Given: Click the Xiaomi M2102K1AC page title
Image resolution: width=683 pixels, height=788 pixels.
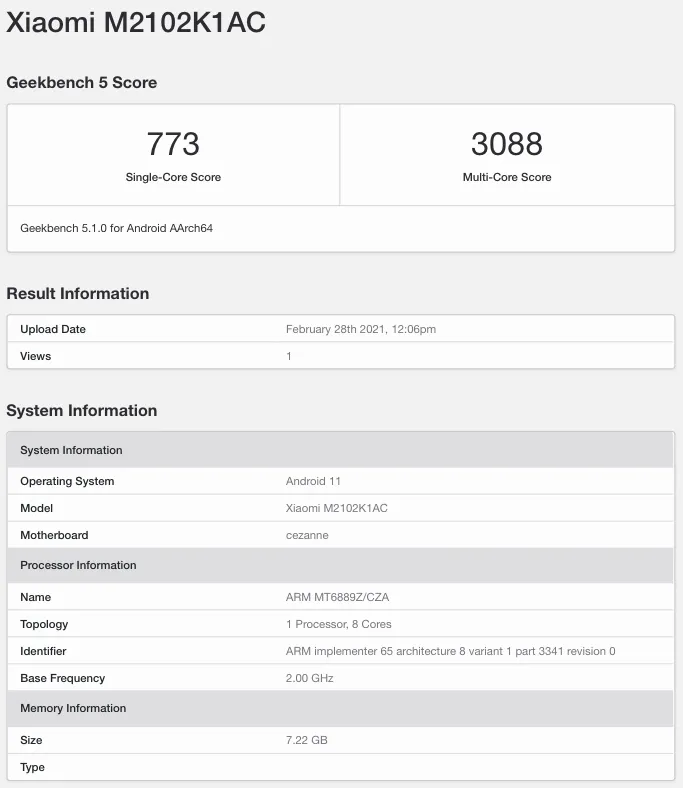Looking at the screenshot, I should point(136,23).
